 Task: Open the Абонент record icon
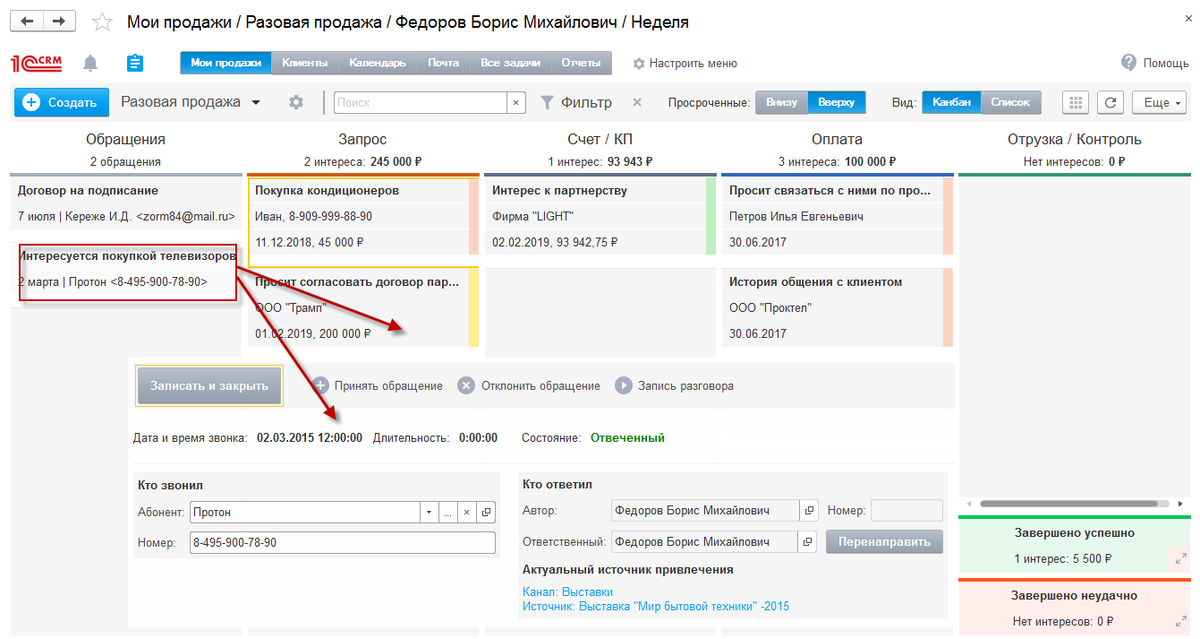486,512
